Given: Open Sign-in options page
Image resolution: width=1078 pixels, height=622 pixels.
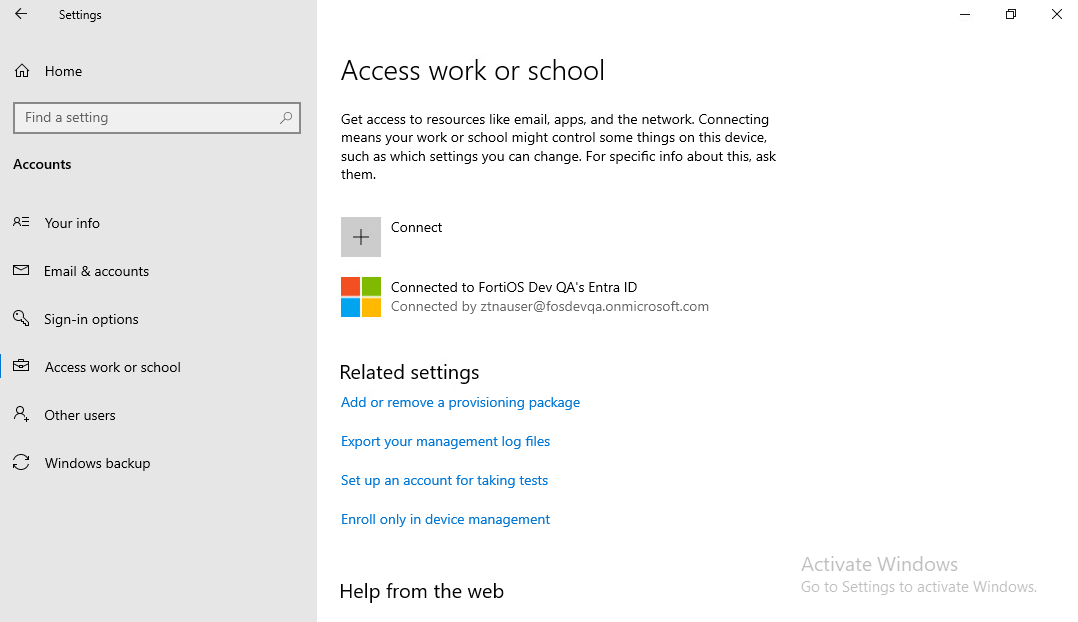Looking at the screenshot, I should click(x=91, y=319).
